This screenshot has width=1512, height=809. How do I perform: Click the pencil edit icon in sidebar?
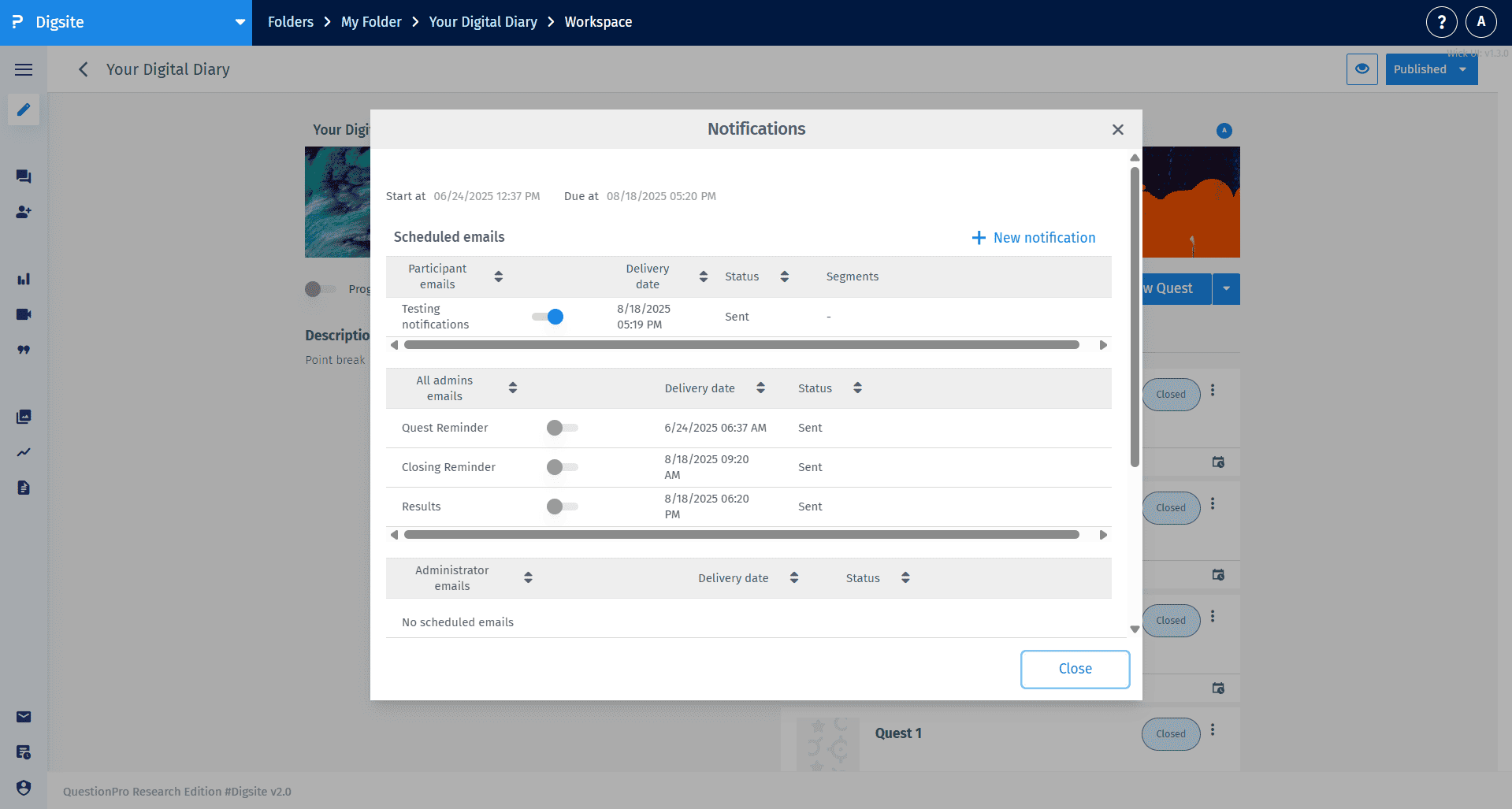24,109
